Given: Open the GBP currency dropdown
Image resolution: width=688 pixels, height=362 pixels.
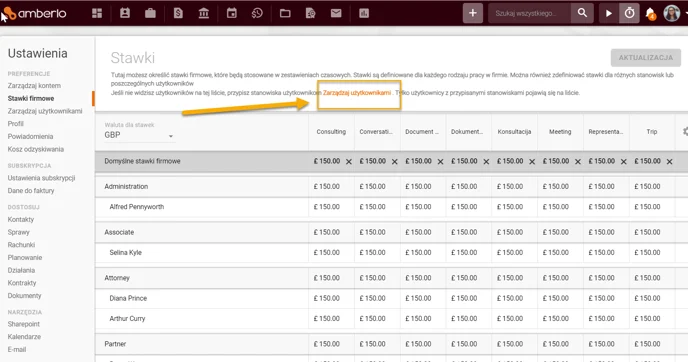Looking at the screenshot, I should pyautogui.click(x=139, y=135).
